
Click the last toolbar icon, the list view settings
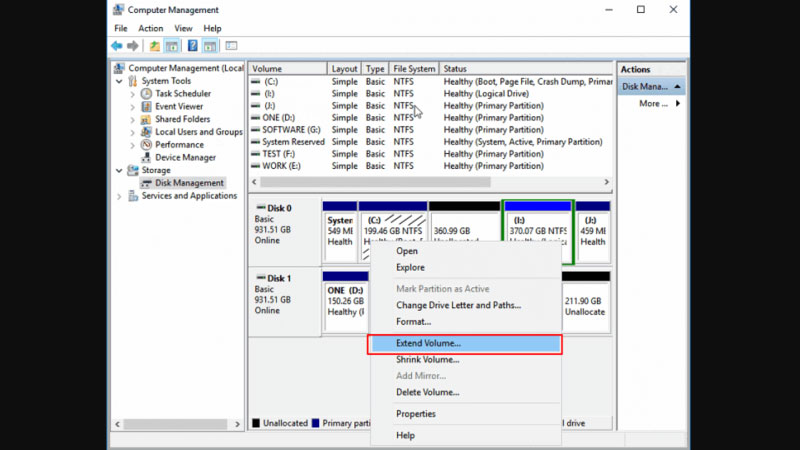pyautogui.click(x=231, y=46)
